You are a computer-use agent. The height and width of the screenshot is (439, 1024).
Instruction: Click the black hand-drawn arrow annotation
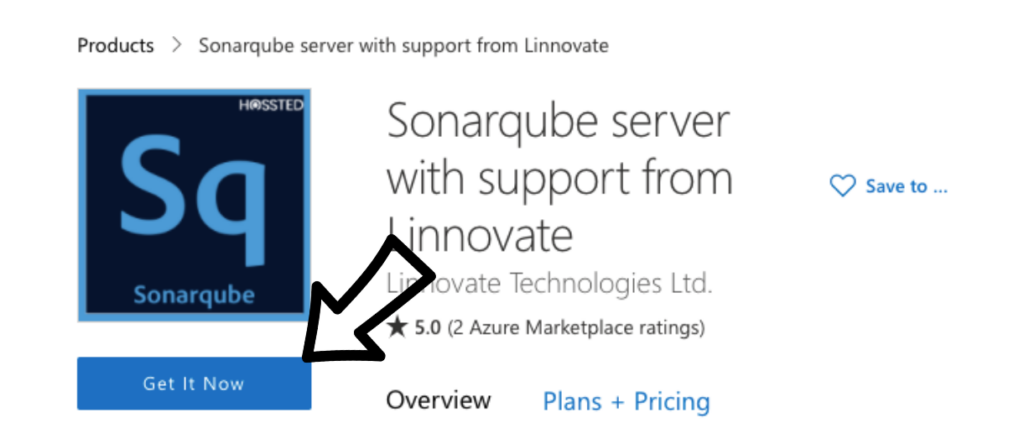(368, 299)
